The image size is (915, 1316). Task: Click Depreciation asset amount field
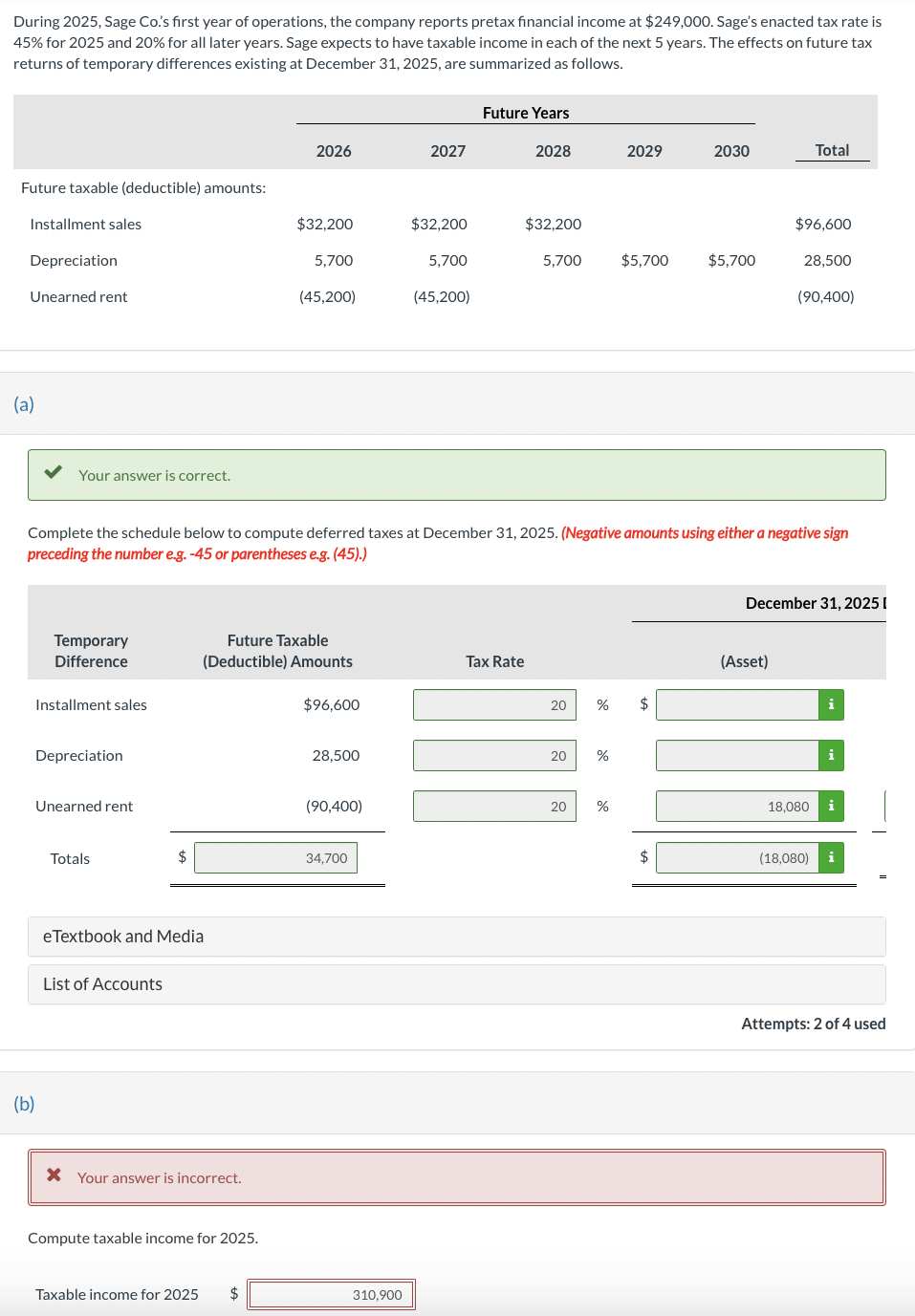coord(737,756)
